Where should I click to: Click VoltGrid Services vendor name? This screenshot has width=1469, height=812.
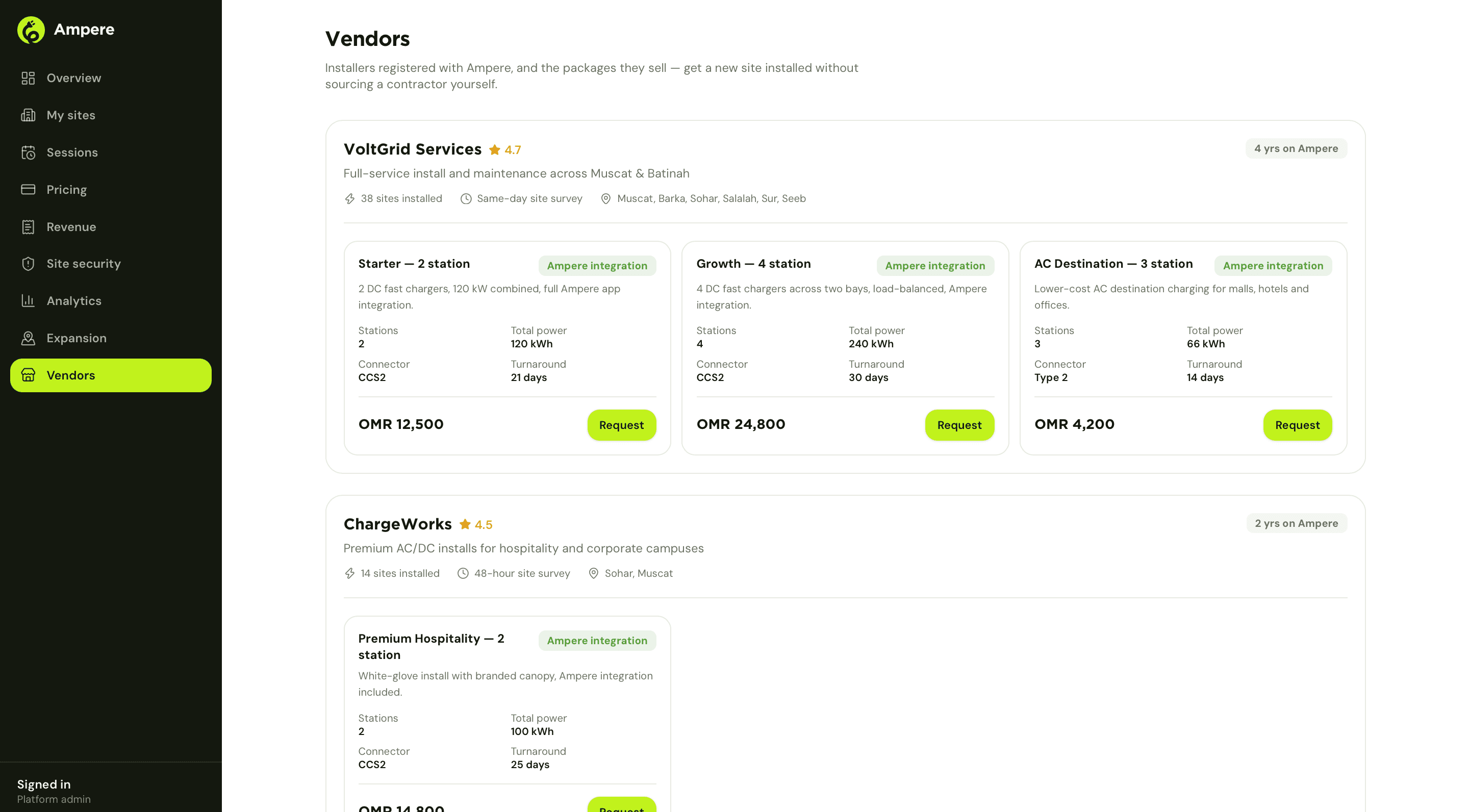point(412,149)
